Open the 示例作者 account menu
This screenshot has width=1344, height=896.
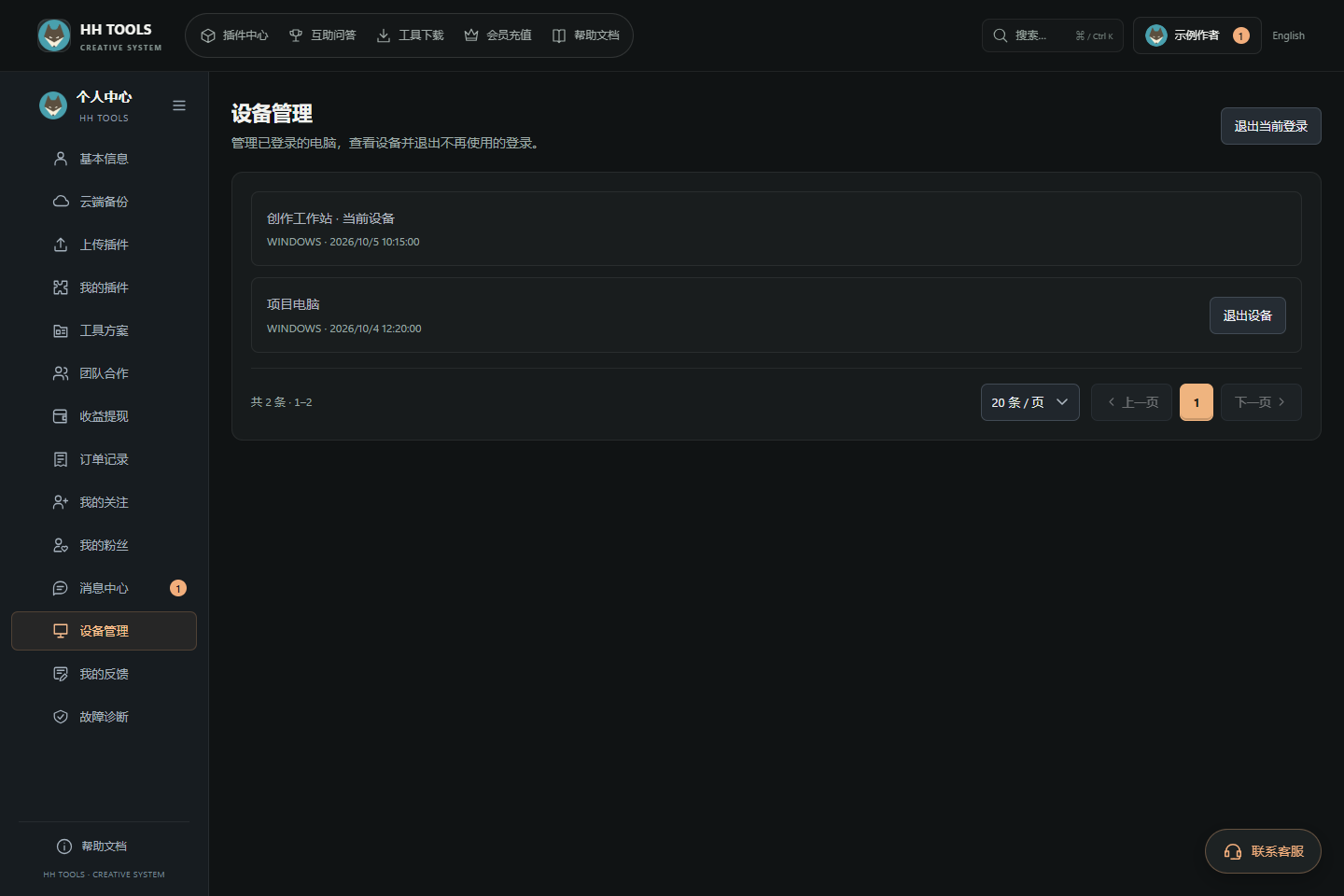click(1197, 35)
